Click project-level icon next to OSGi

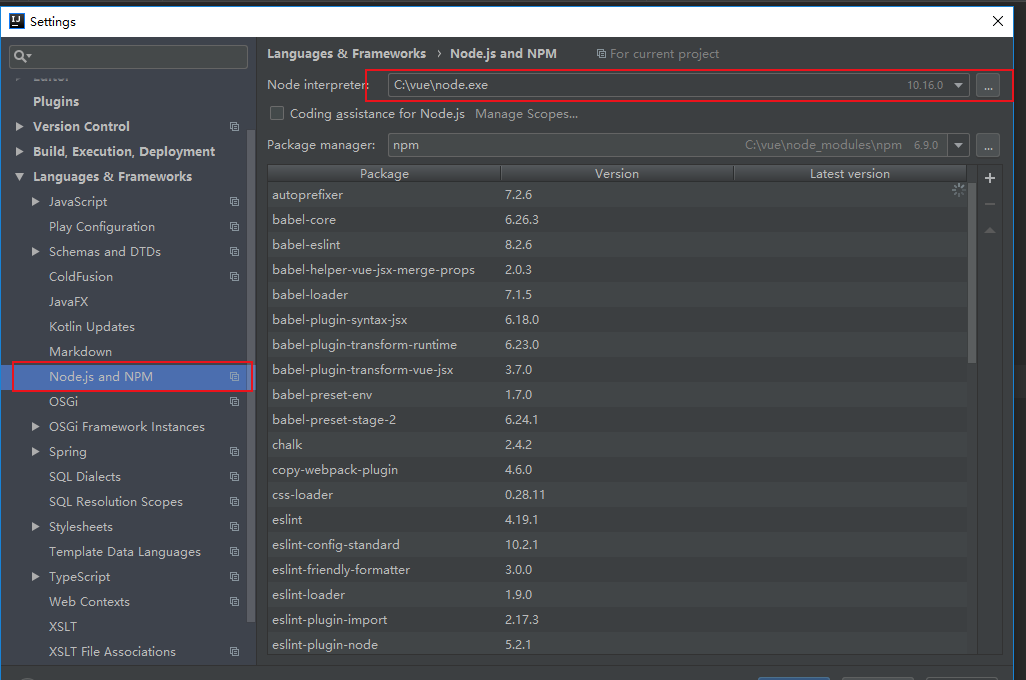[234, 402]
